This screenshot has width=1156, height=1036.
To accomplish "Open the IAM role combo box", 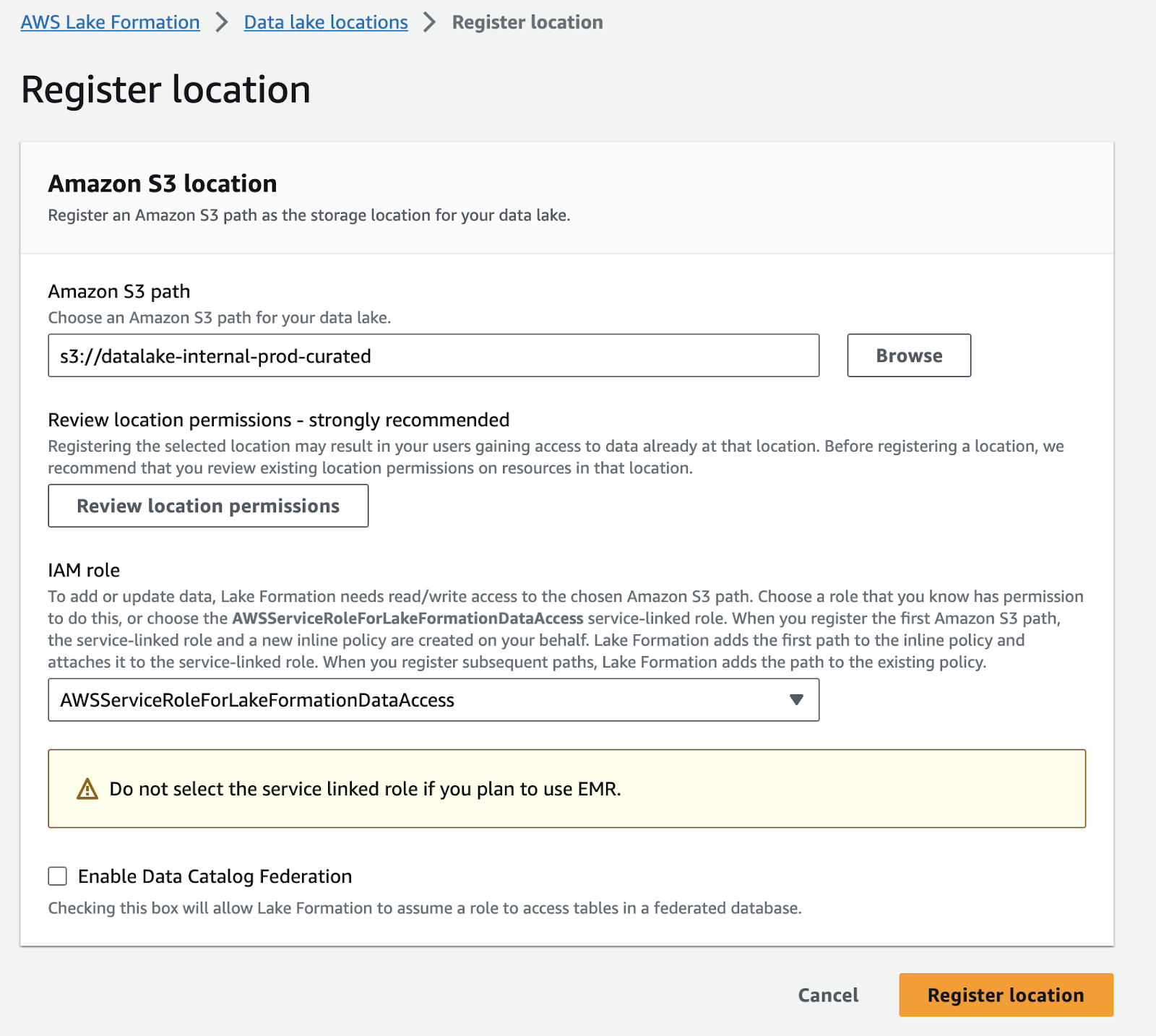I will tap(419, 699).
